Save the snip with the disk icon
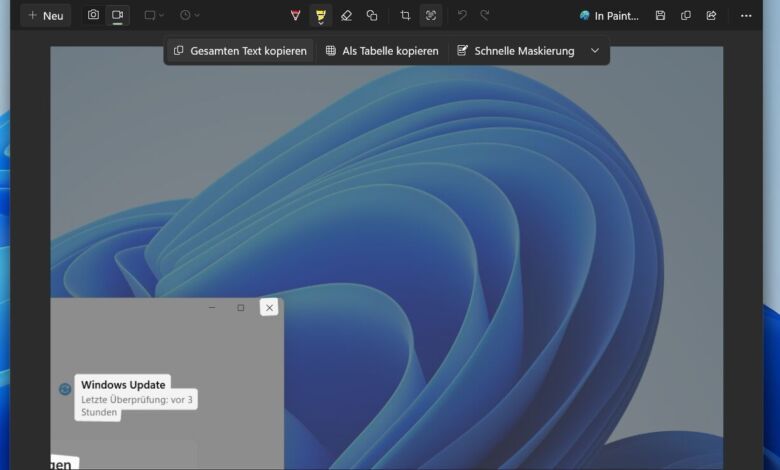The image size is (780, 470). click(x=660, y=16)
